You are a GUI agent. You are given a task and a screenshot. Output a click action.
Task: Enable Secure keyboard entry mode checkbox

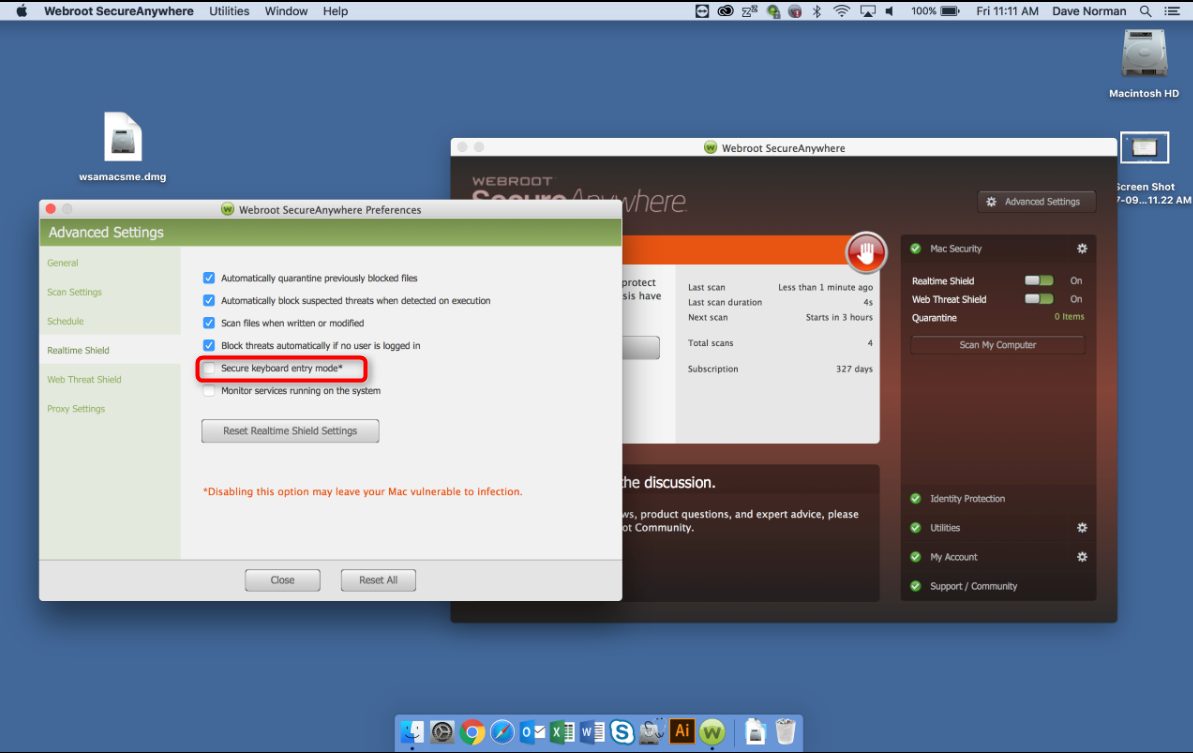pos(208,368)
